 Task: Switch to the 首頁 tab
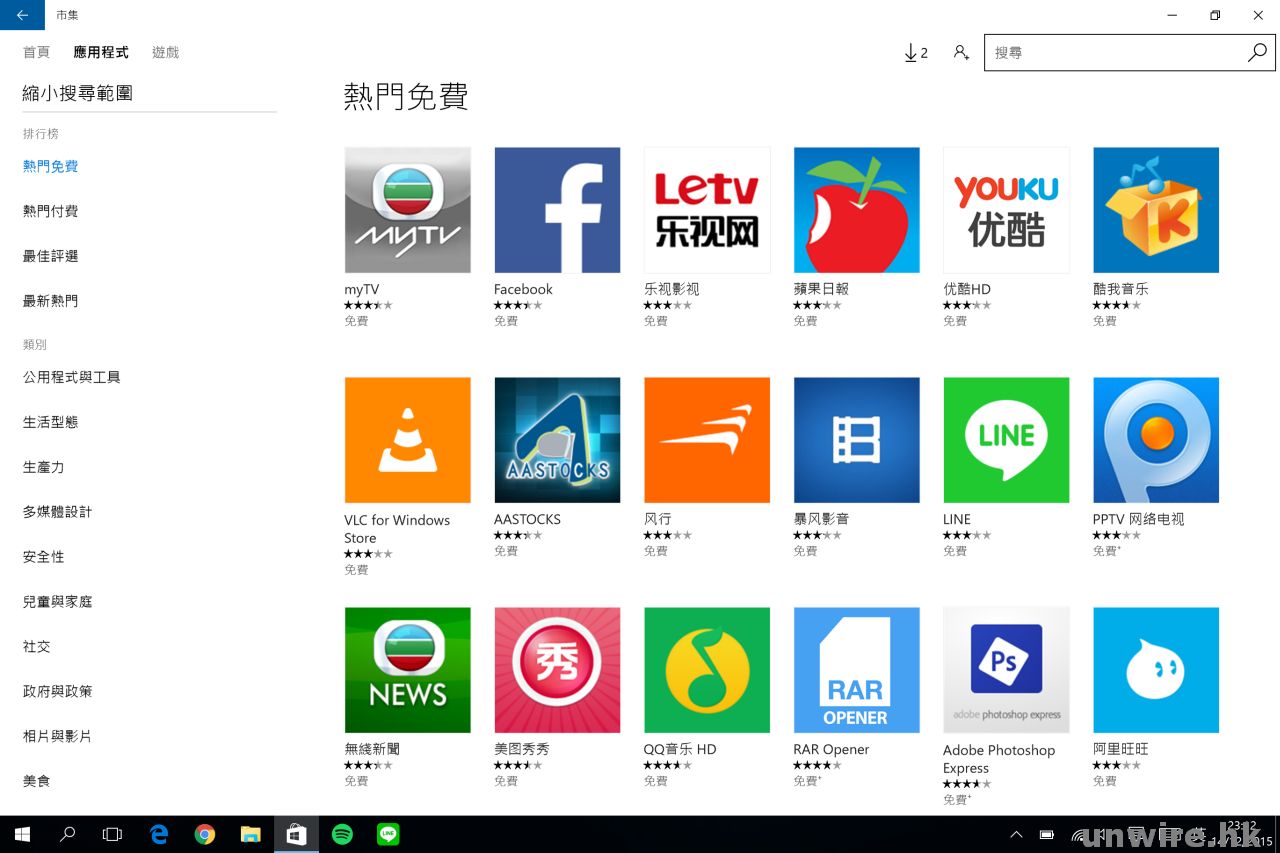pos(36,52)
